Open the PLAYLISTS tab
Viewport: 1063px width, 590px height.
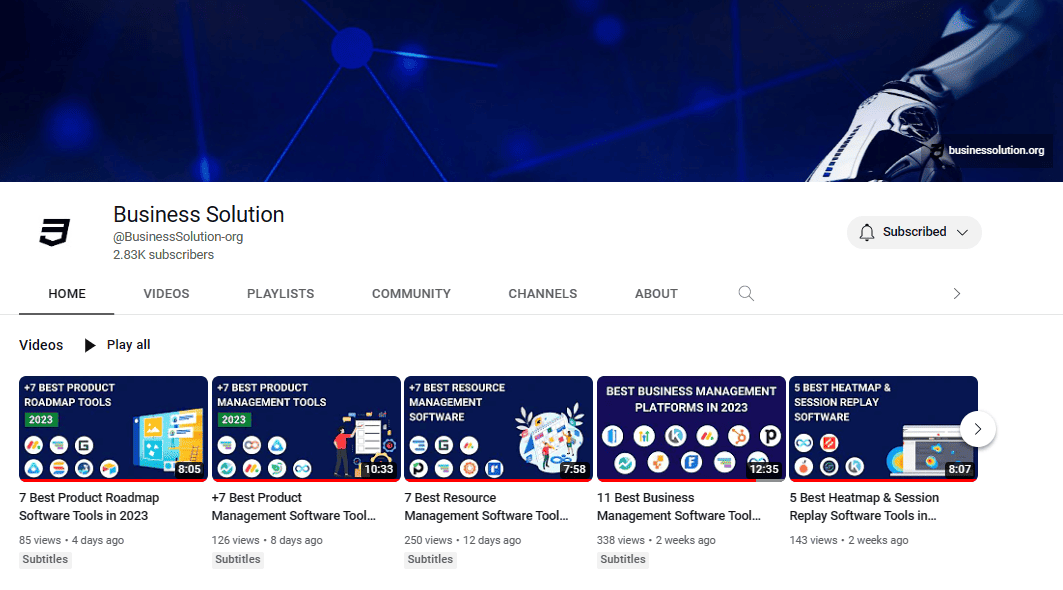280,293
